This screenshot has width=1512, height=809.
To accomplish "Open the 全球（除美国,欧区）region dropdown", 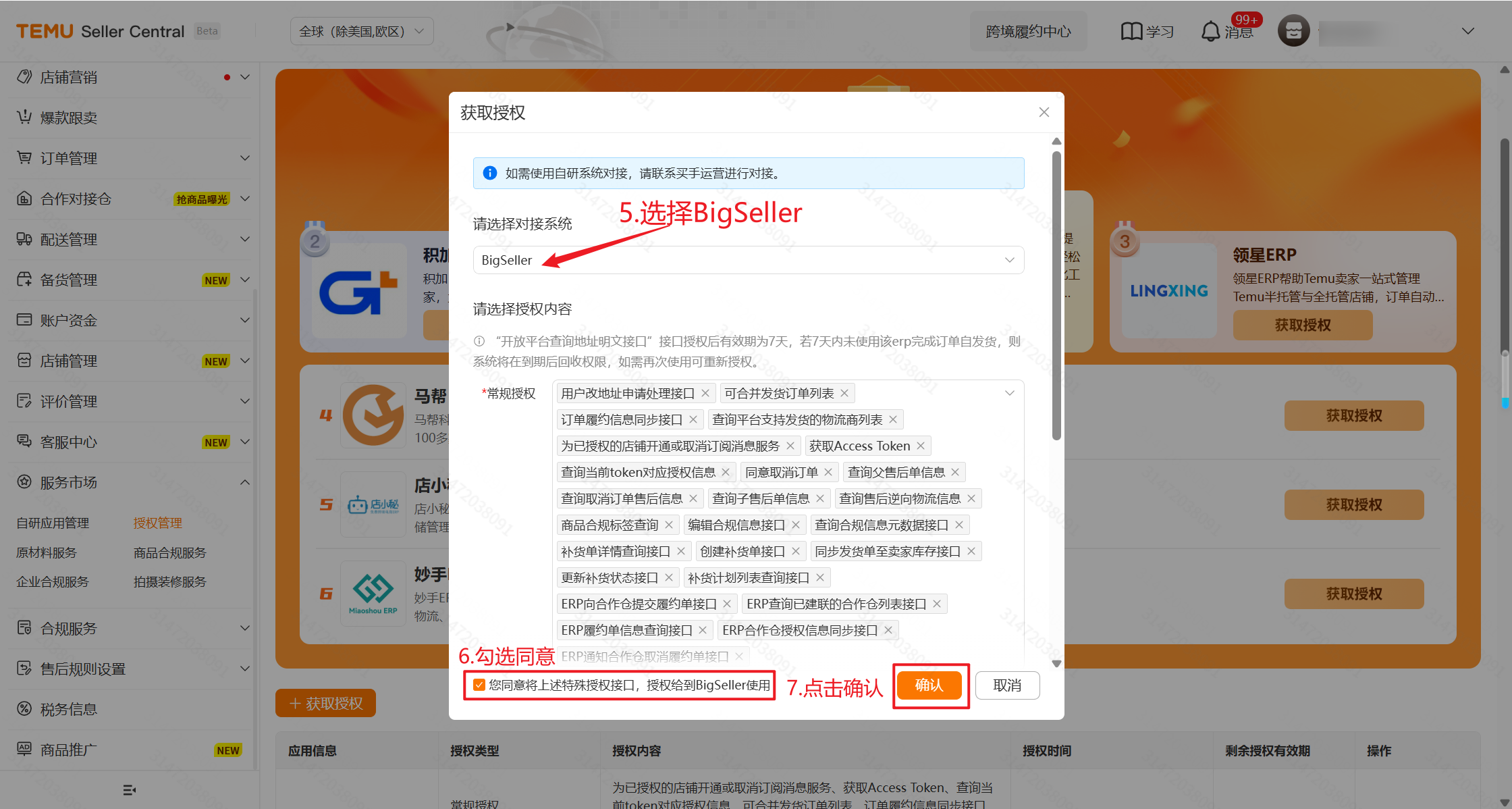I will [x=362, y=32].
